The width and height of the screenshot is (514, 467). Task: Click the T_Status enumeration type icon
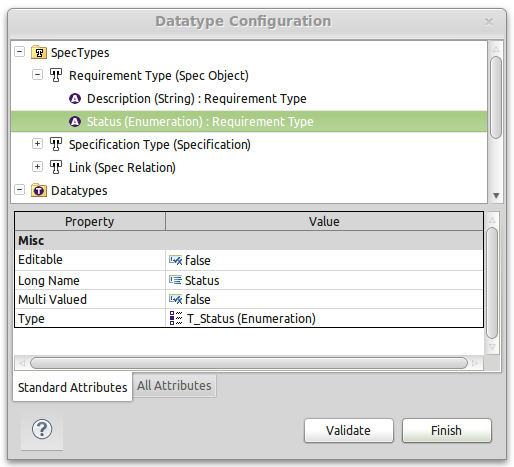click(x=176, y=318)
